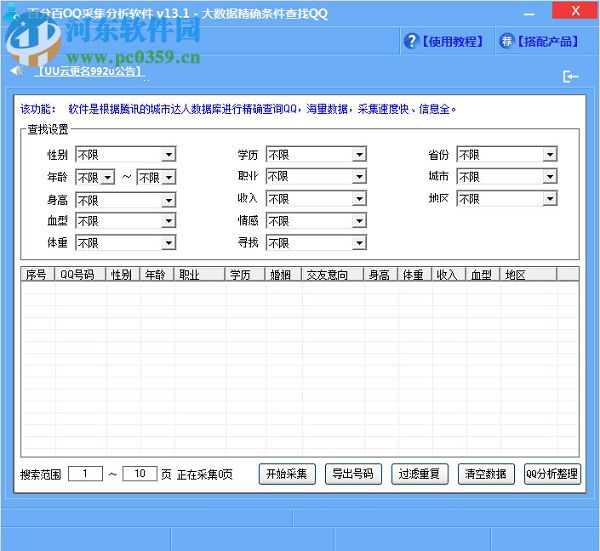This screenshot has height=551, width=600.
Task: Click the 性别 table column header
Action: [x=123, y=274]
